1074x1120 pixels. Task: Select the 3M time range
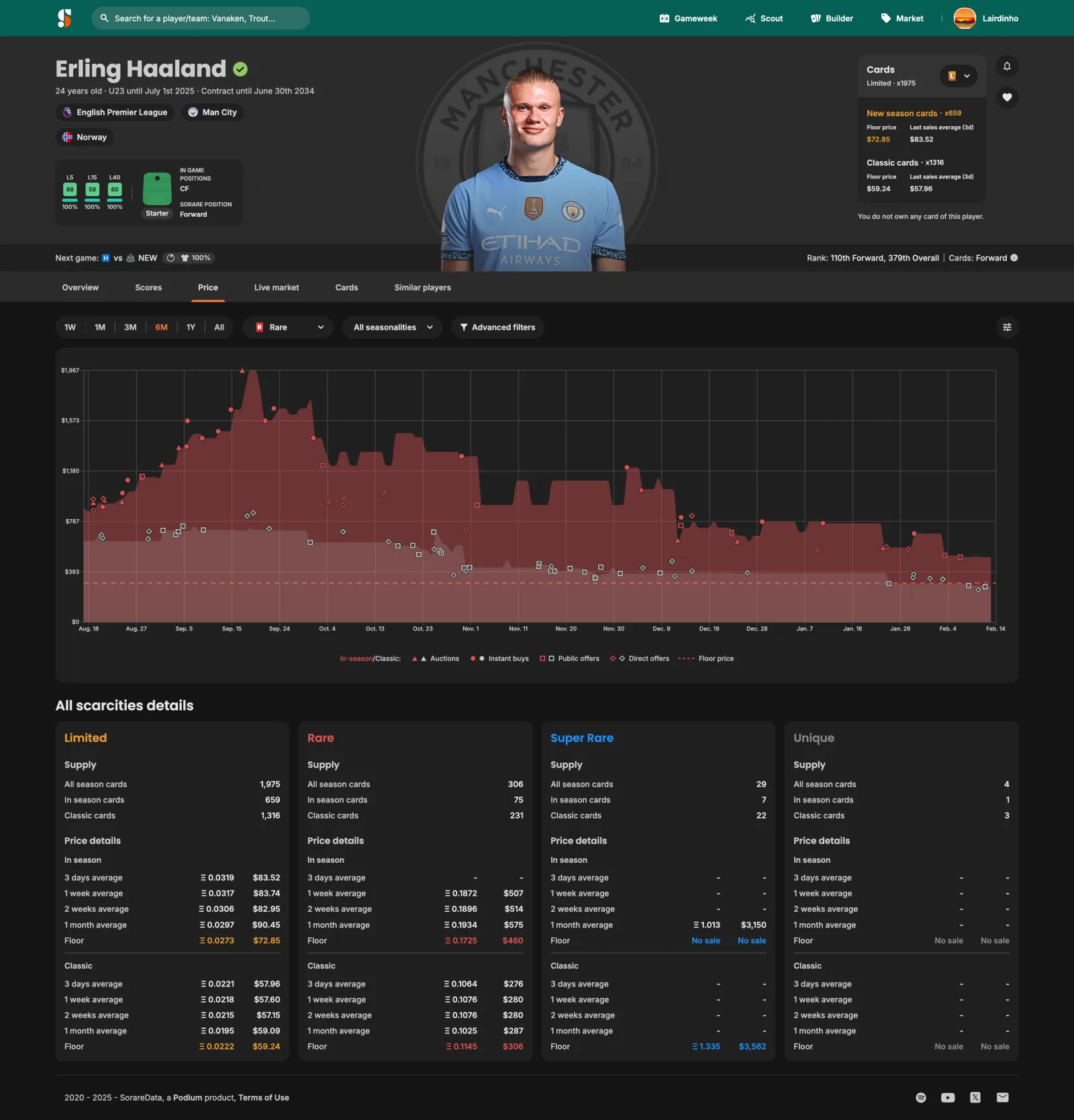pyautogui.click(x=130, y=327)
